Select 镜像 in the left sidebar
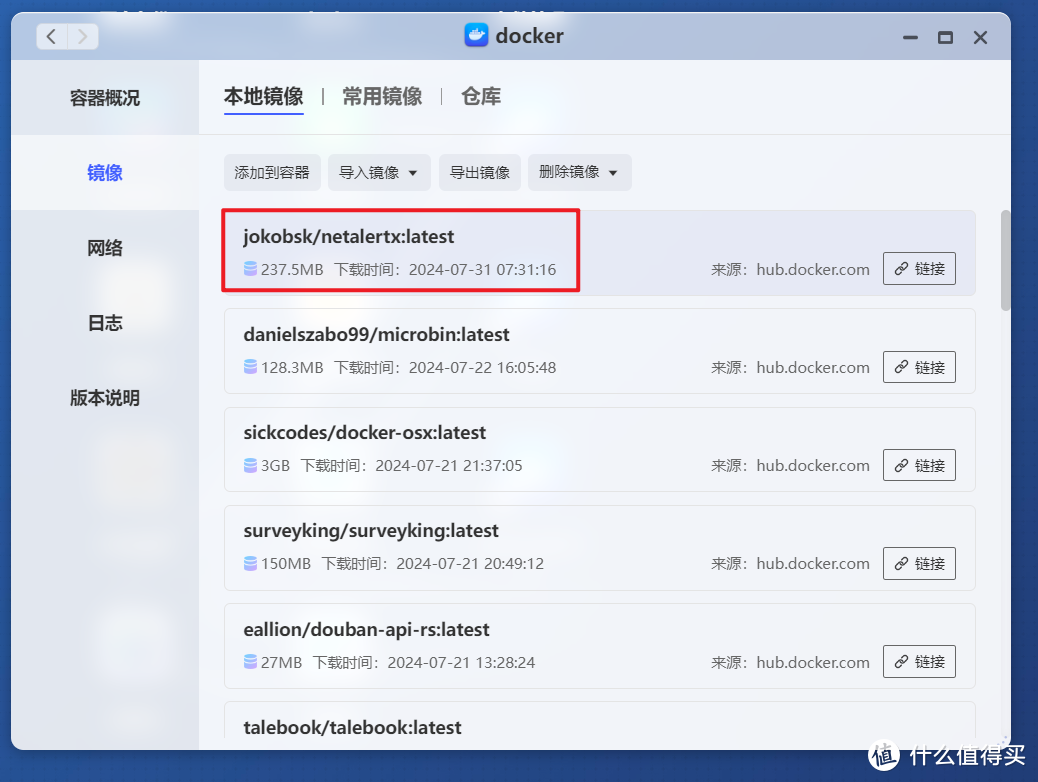The image size is (1038, 782). coord(105,172)
